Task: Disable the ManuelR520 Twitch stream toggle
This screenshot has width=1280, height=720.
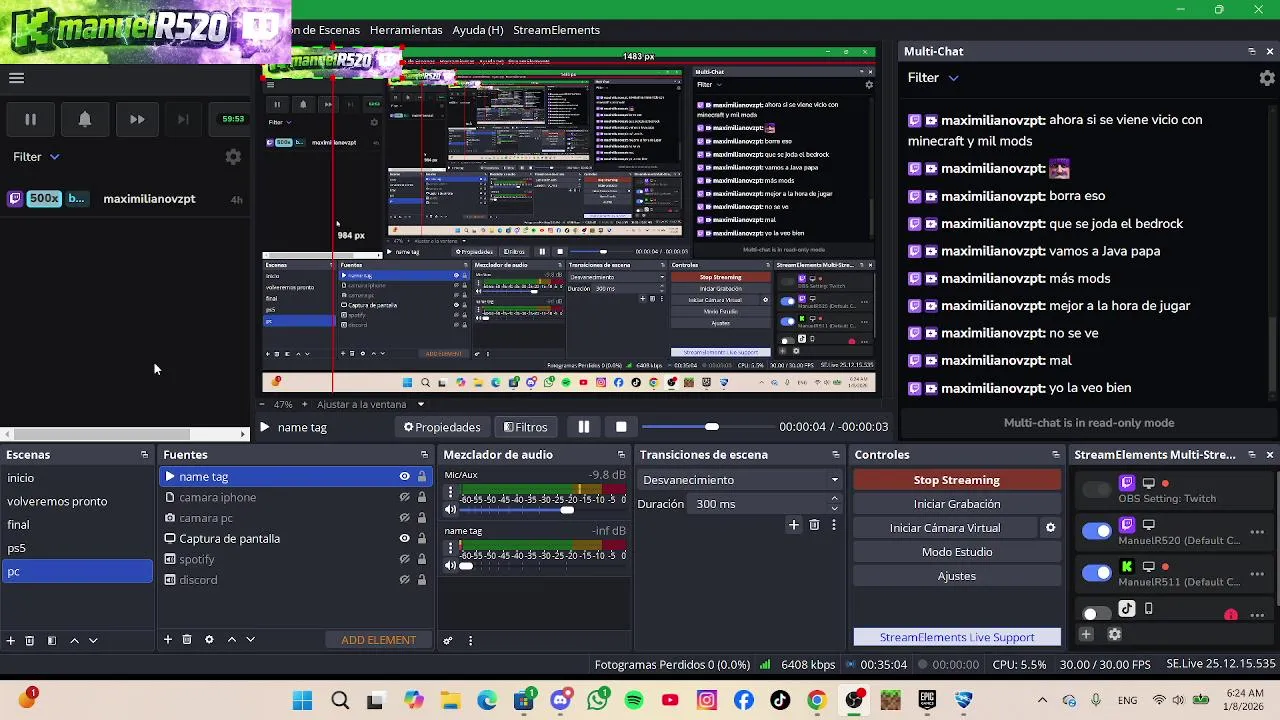Action: [1096, 532]
